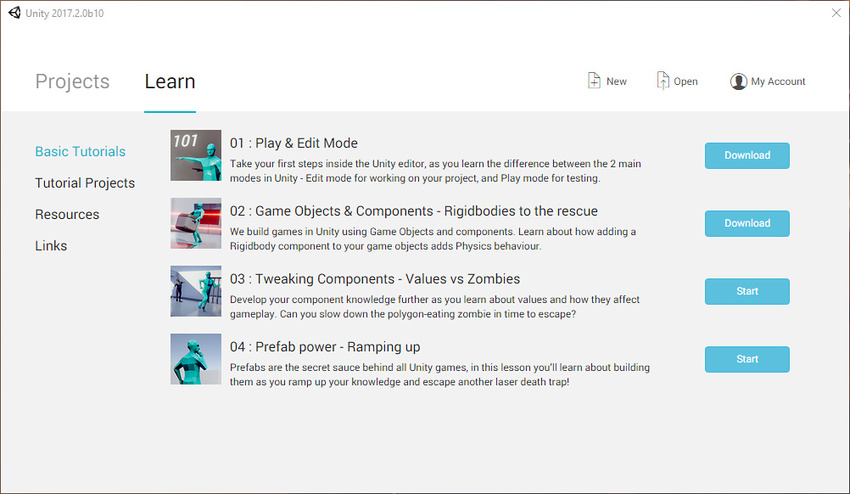The width and height of the screenshot is (850, 494).
Task: Click the Open project file icon
Action: point(663,81)
